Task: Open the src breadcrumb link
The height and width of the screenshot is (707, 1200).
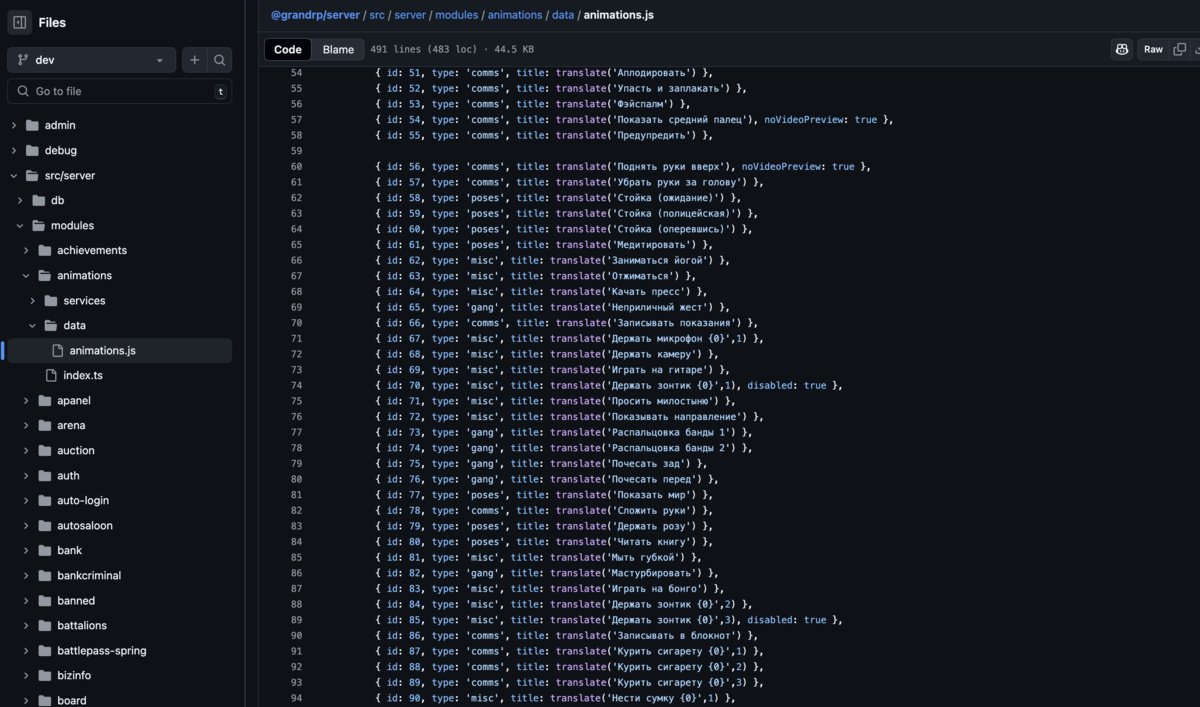Action: tap(377, 15)
